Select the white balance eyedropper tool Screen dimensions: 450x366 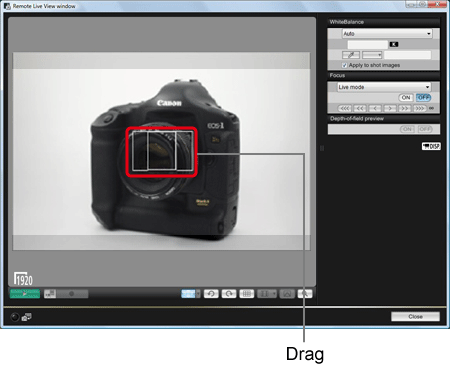pyautogui.click(x=351, y=55)
